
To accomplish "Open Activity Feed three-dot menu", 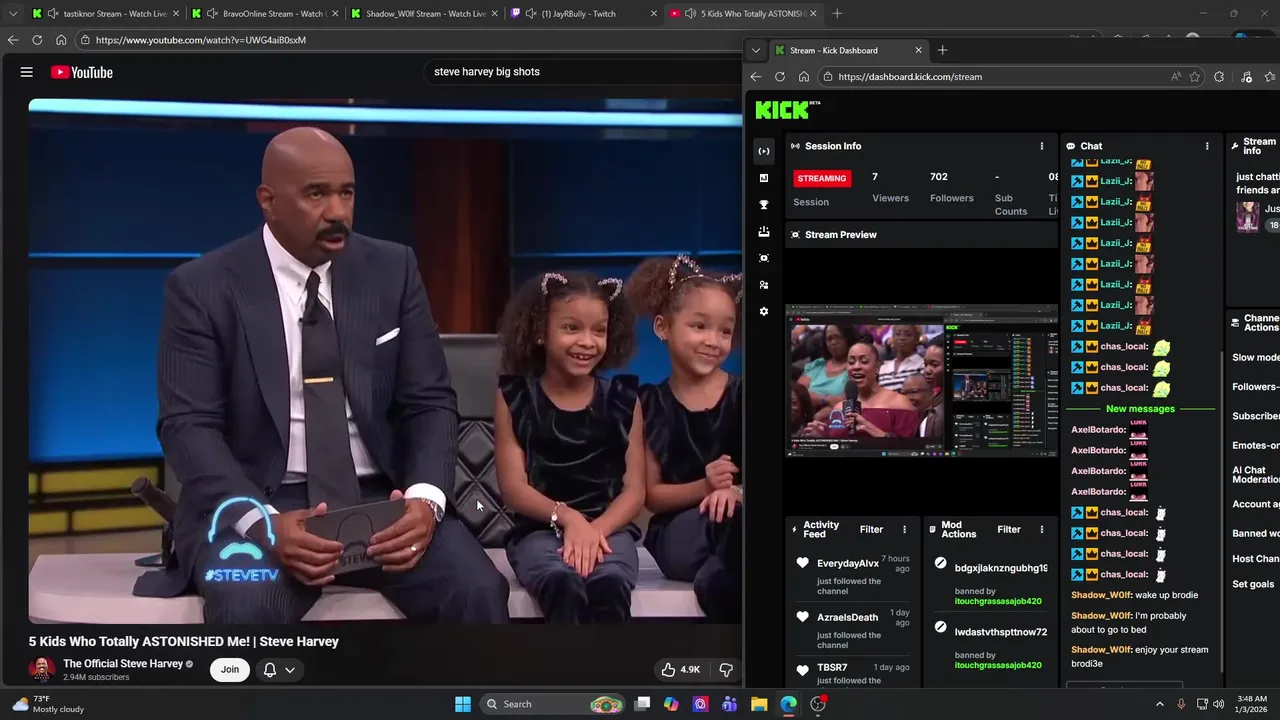I will pos(904,530).
